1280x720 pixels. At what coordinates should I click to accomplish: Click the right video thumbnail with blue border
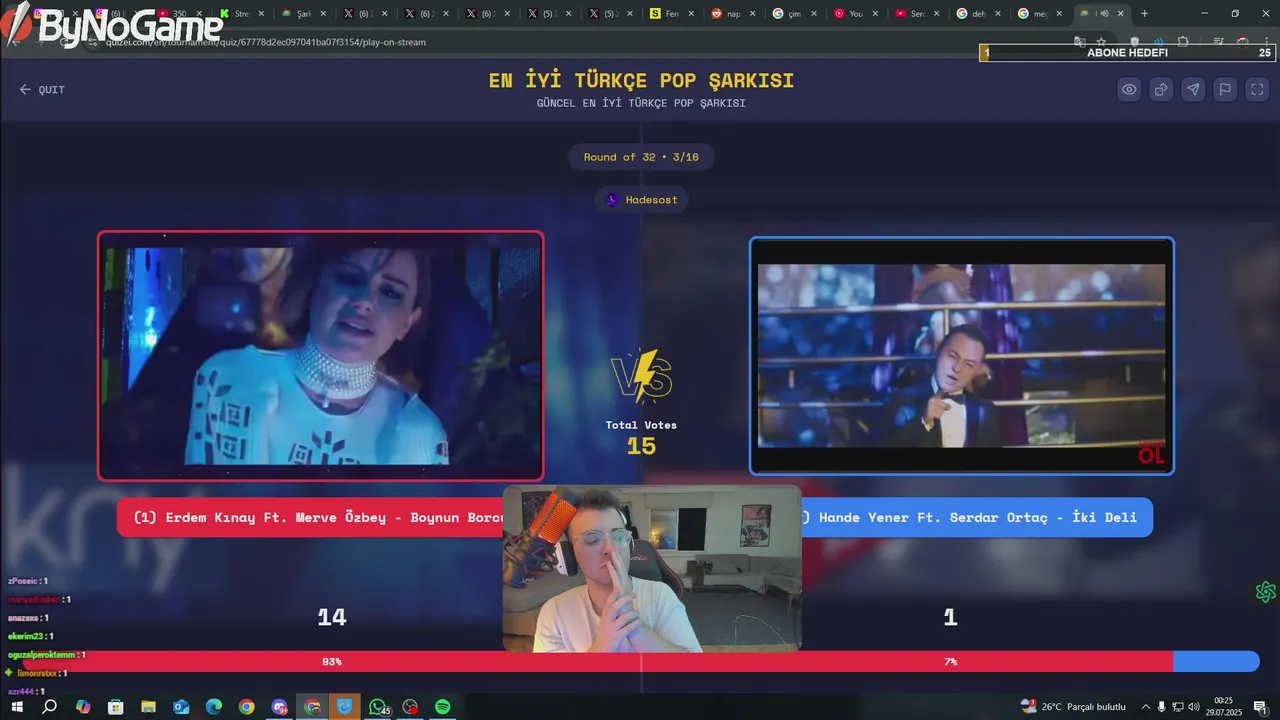961,356
